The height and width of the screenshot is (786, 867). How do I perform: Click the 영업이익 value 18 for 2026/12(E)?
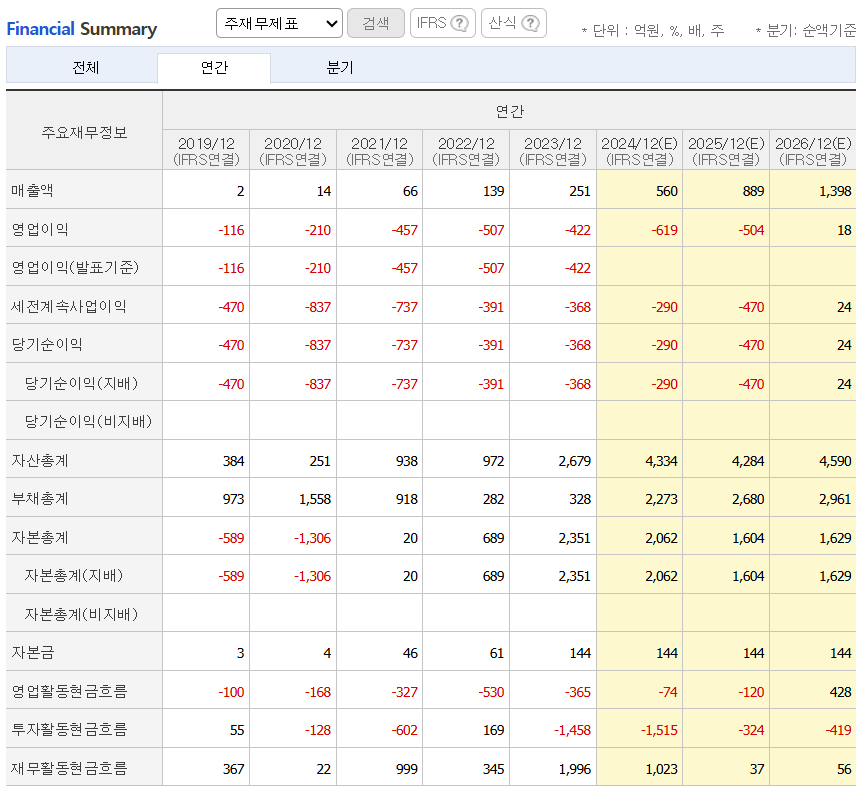click(x=844, y=230)
